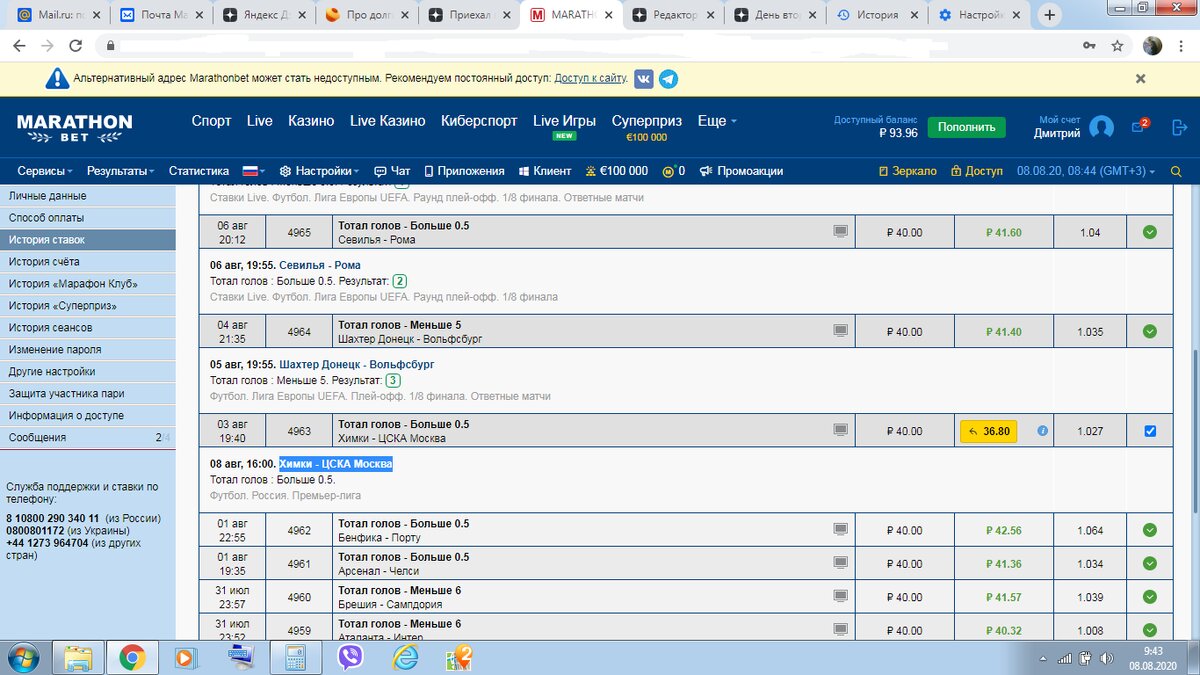This screenshot has height=675, width=1200.
Task: Click the bet slip icon for Севилья - Рома
Action: (840, 231)
